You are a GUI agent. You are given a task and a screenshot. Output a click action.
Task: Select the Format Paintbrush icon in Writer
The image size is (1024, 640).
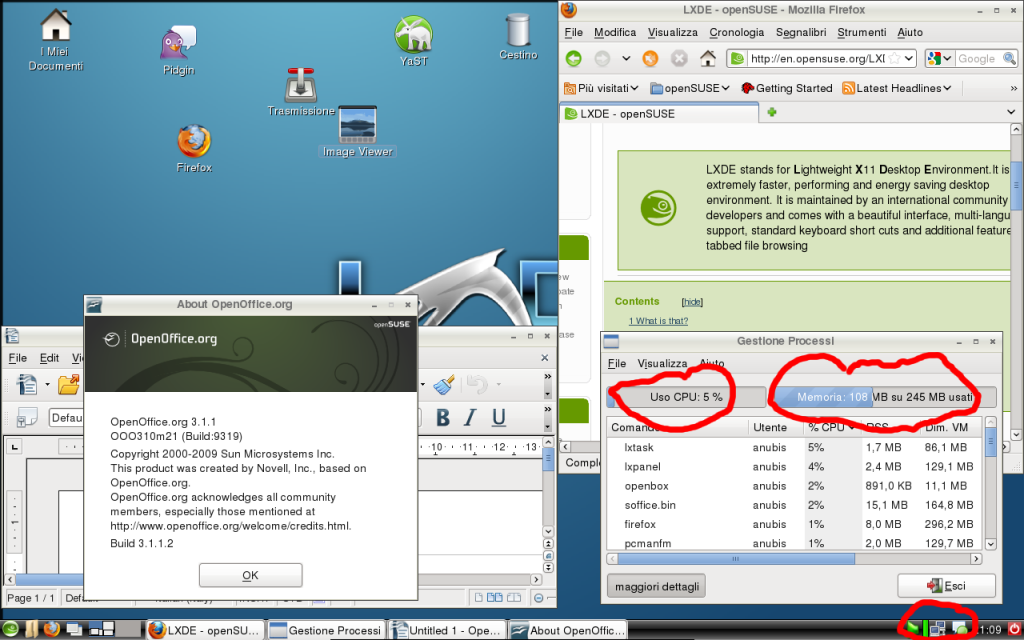pos(444,385)
